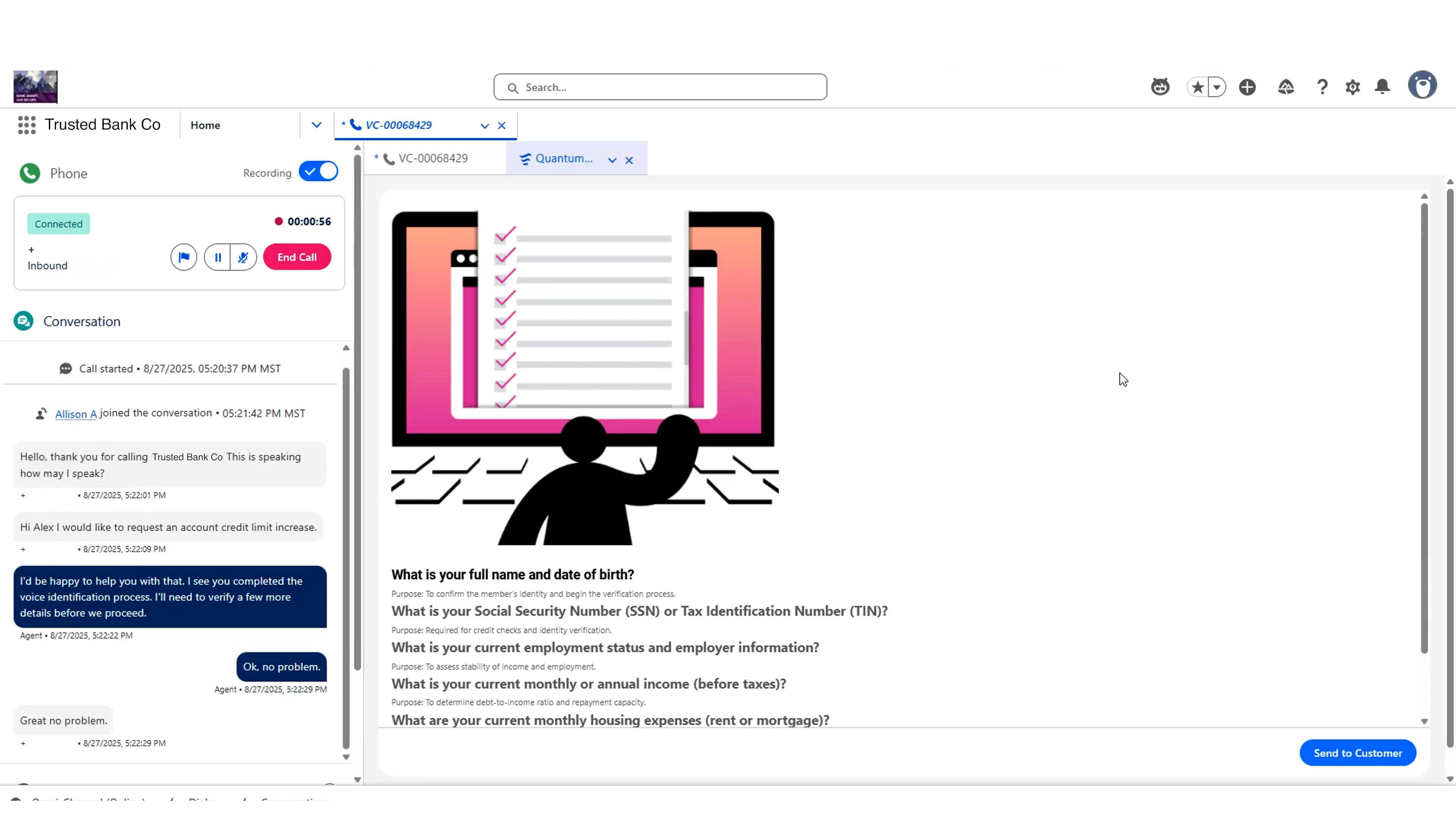This screenshot has width=1456, height=819.
Task: Select the Conversation panel icon
Action: (x=23, y=320)
